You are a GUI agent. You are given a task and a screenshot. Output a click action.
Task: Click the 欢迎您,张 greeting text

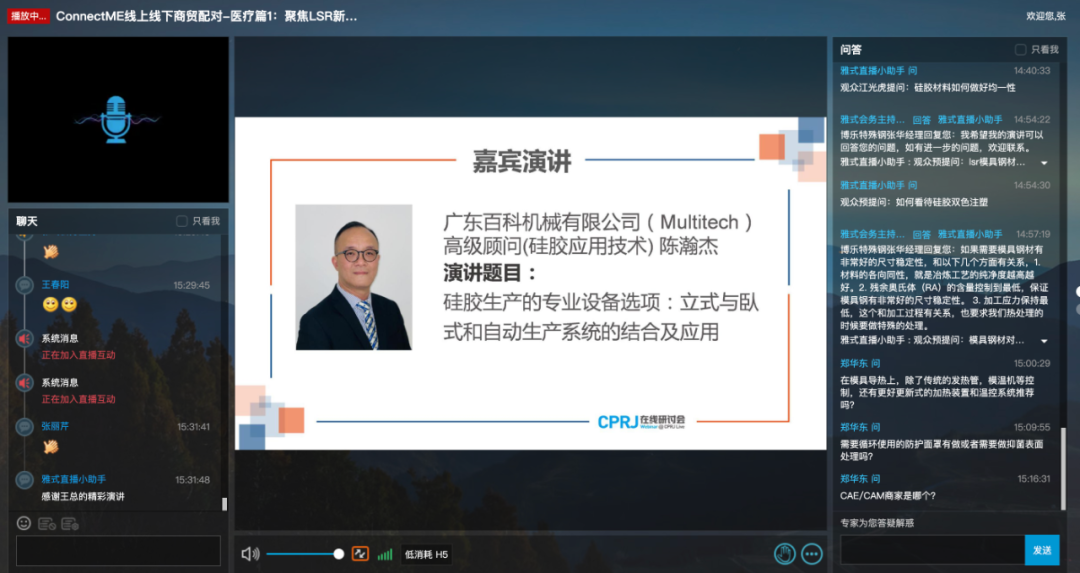tap(1046, 16)
